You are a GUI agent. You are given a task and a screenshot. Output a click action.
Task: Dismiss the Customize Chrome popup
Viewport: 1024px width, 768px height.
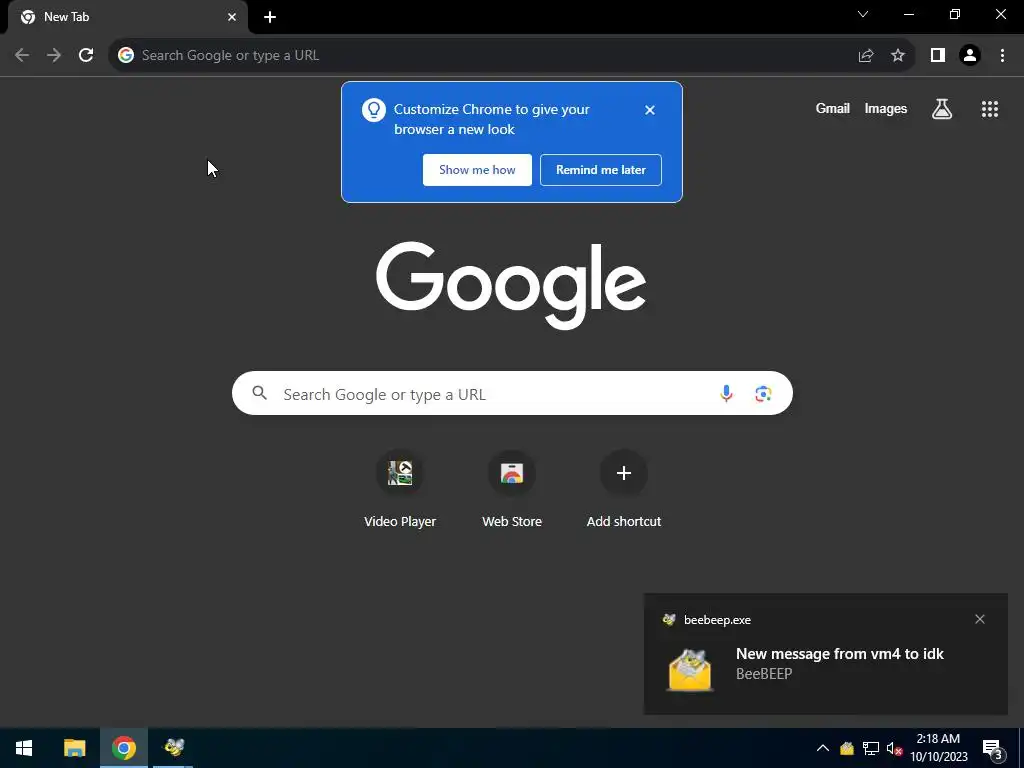coord(650,110)
